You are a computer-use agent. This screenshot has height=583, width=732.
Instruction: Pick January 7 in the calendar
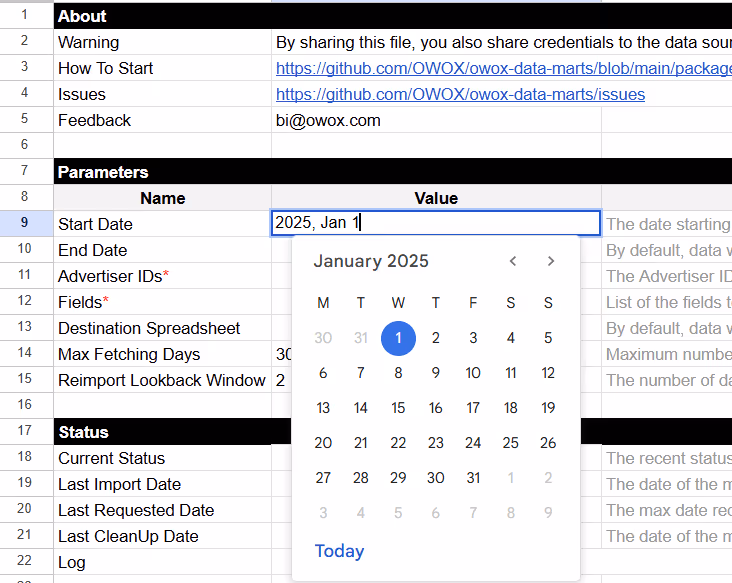(x=360, y=373)
